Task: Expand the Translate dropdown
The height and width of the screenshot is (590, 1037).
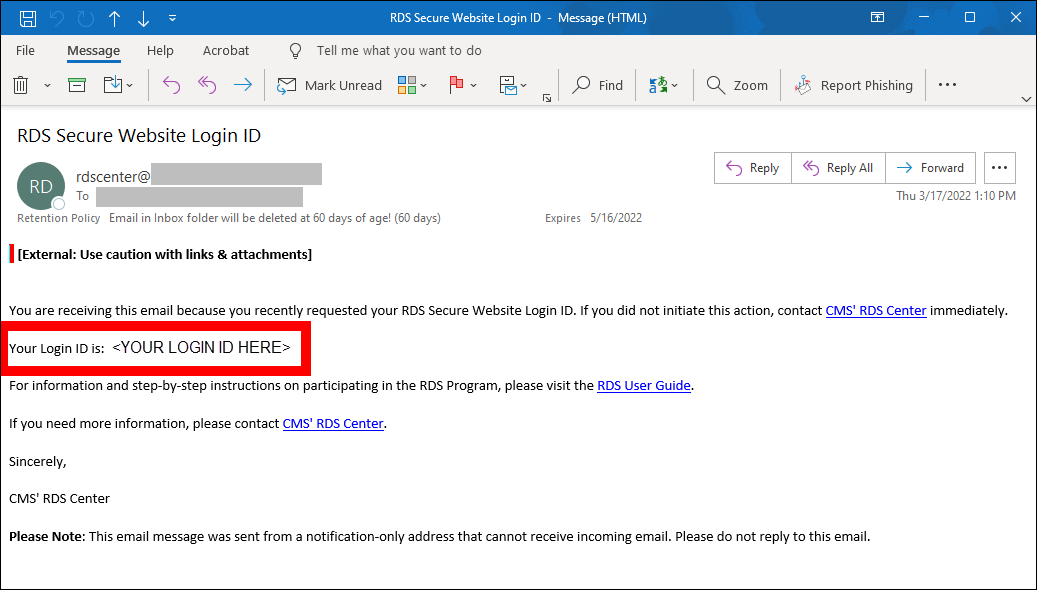Action: tap(663, 85)
